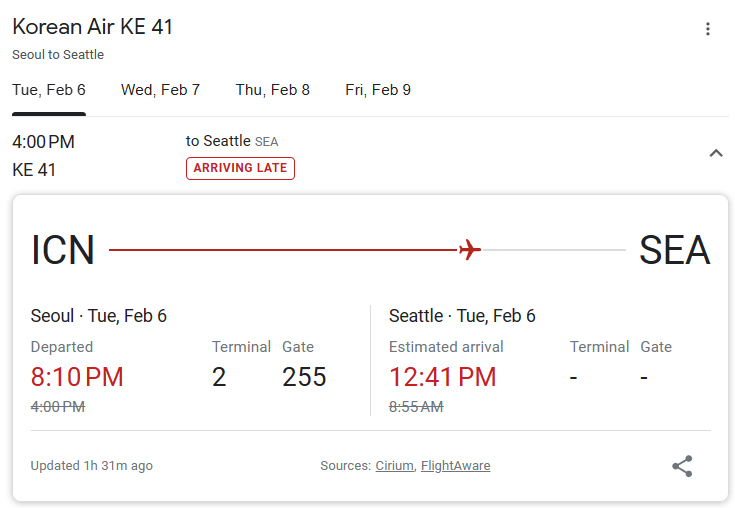Click the Updated 1h 31m ago text
This screenshot has width=735, height=508.
pyautogui.click(x=92, y=466)
